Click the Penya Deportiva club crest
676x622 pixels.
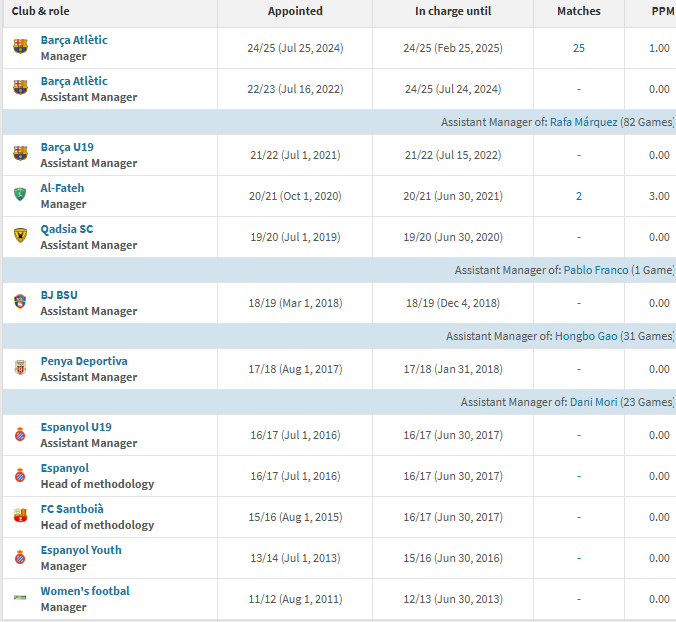pos(20,367)
